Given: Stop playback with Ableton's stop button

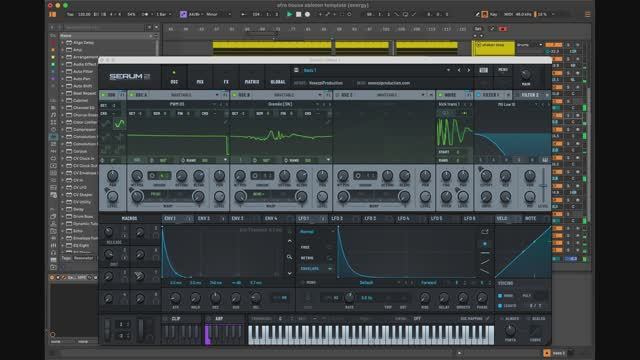Looking at the screenshot, I should (x=298, y=14).
